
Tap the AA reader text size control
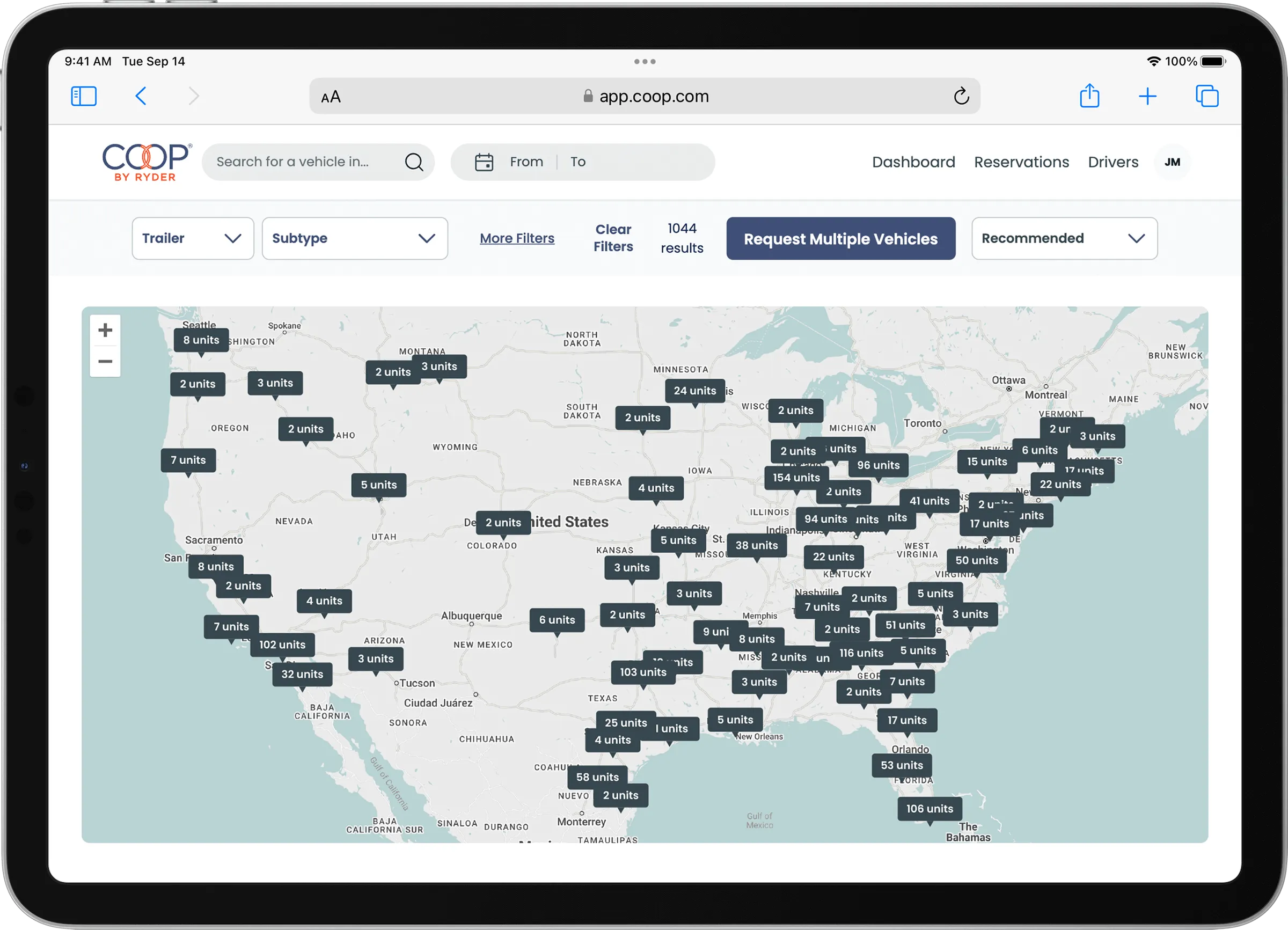click(331, 97)
